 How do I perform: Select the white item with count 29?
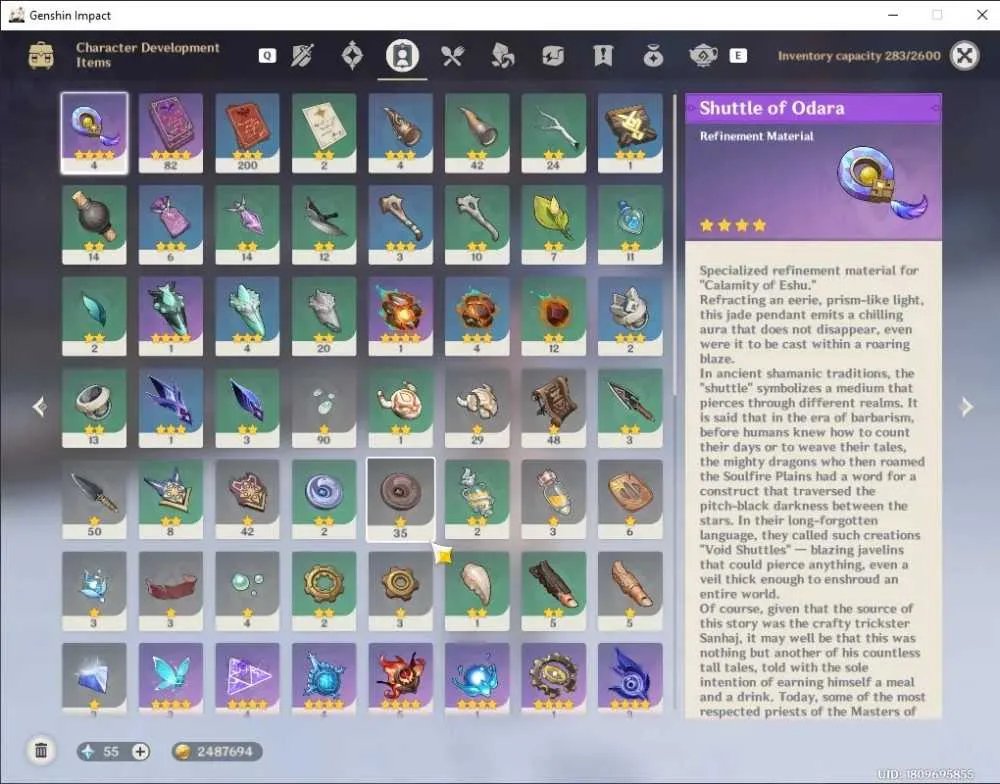point(477,408)
